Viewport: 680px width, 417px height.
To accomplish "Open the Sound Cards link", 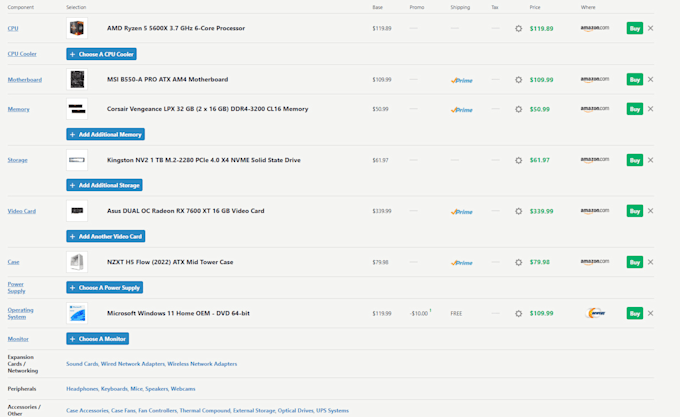I will tap(82, 364).
